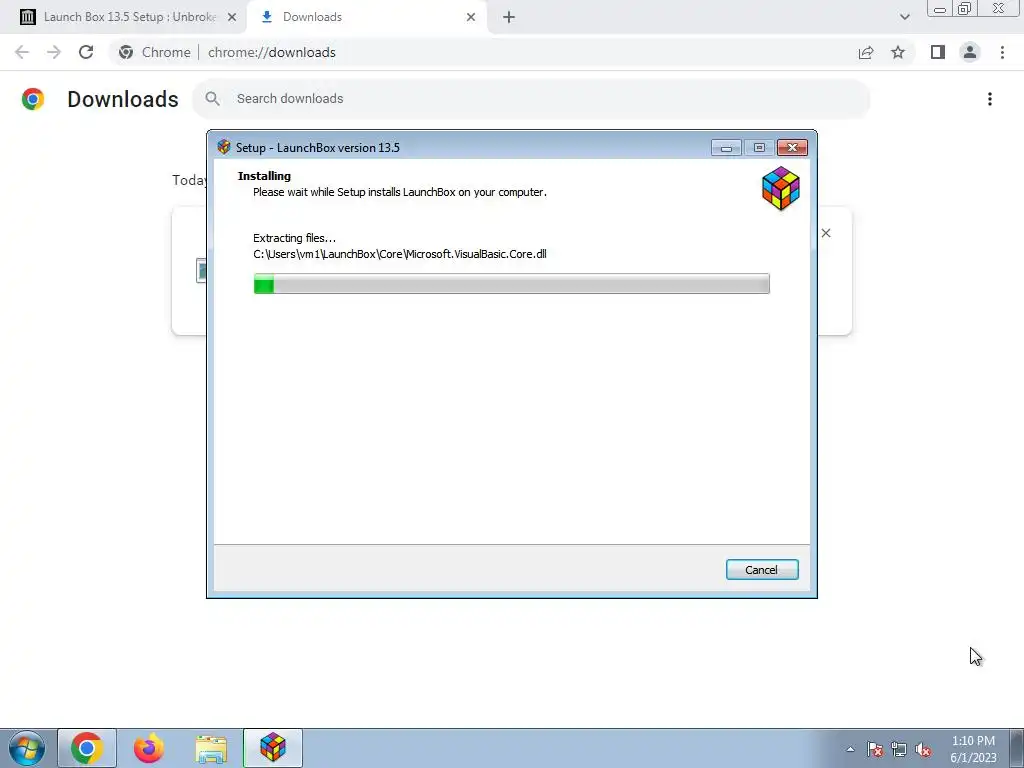Image resolution: width=1024 pixels, height=768 pixels.
Task: Switch to the Launch Box 13.5 Setup tab
Action: pos(129,17)
